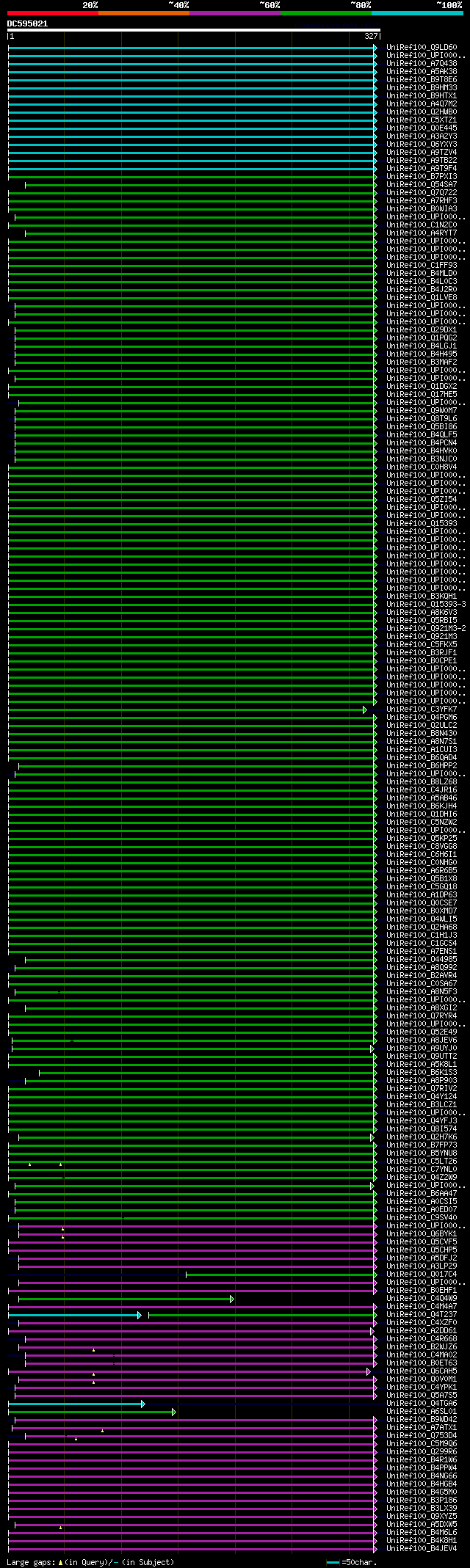Click the red ~20% identity legend bar
Viewport: 470px width, 1568px height.
pyautogui.click(x=53, y=13)
